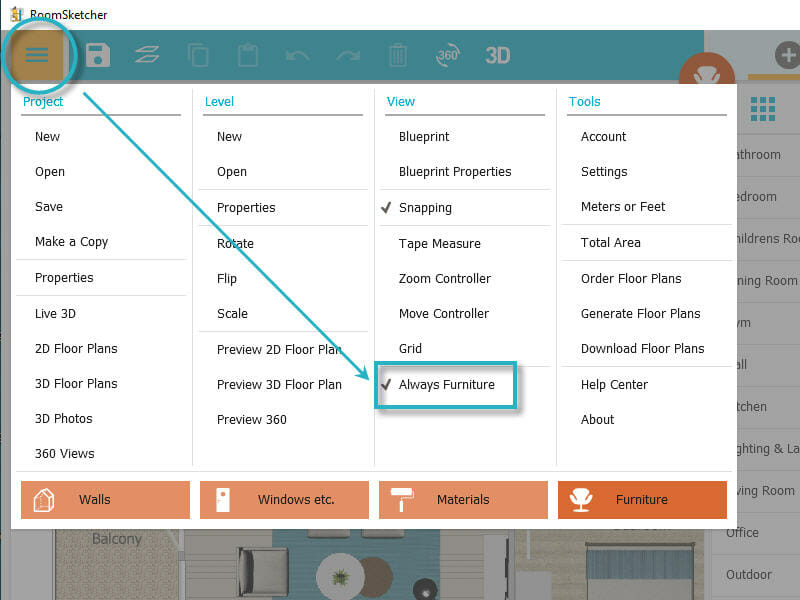Toggle the Grid in the View menu

pyautogui.click(x=410, y=348)
